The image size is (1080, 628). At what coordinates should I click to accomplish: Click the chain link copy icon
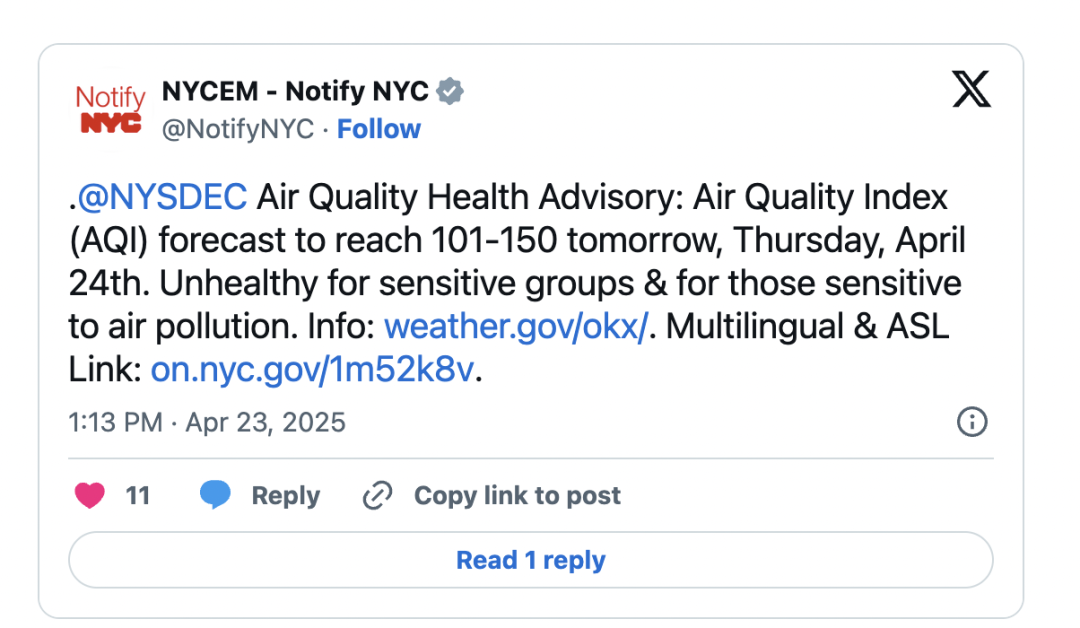377,495
